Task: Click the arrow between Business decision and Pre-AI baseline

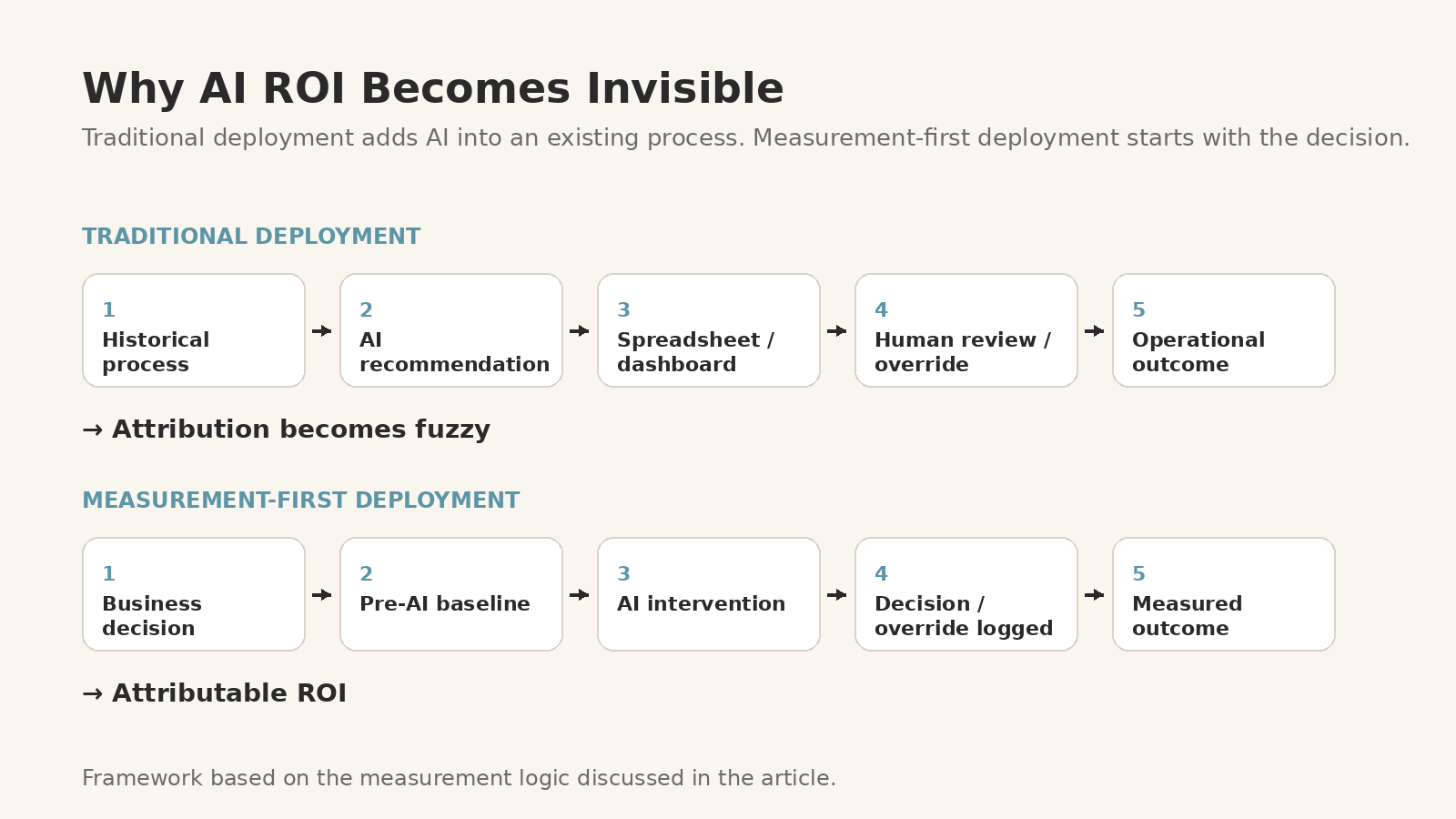Action: (322, 595)
